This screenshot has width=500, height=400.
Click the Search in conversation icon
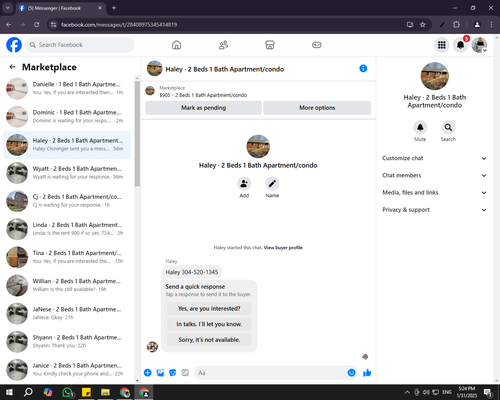tap(448, 127)
